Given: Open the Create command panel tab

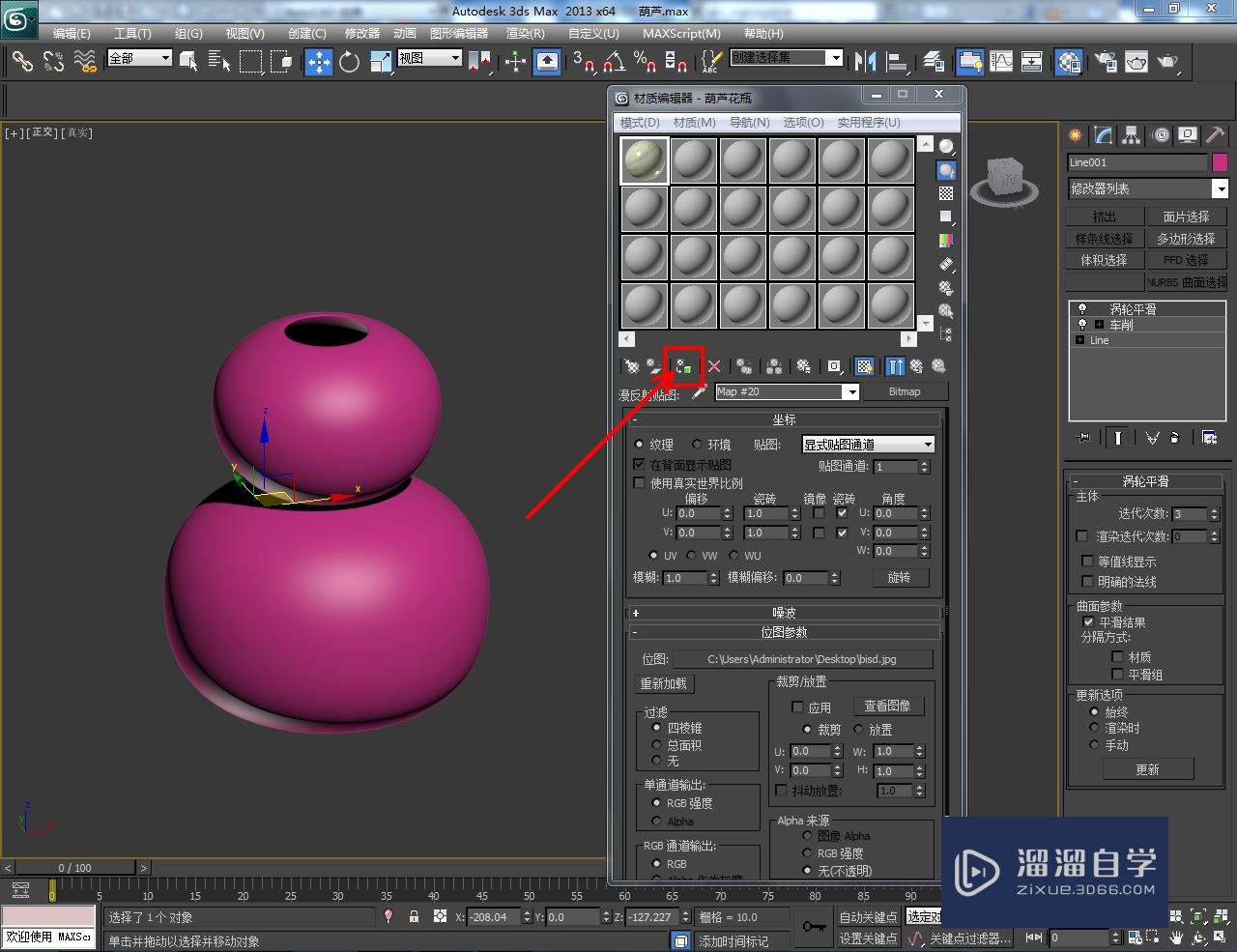Looking at the screenshot, I should click(x=1075, y=135).
